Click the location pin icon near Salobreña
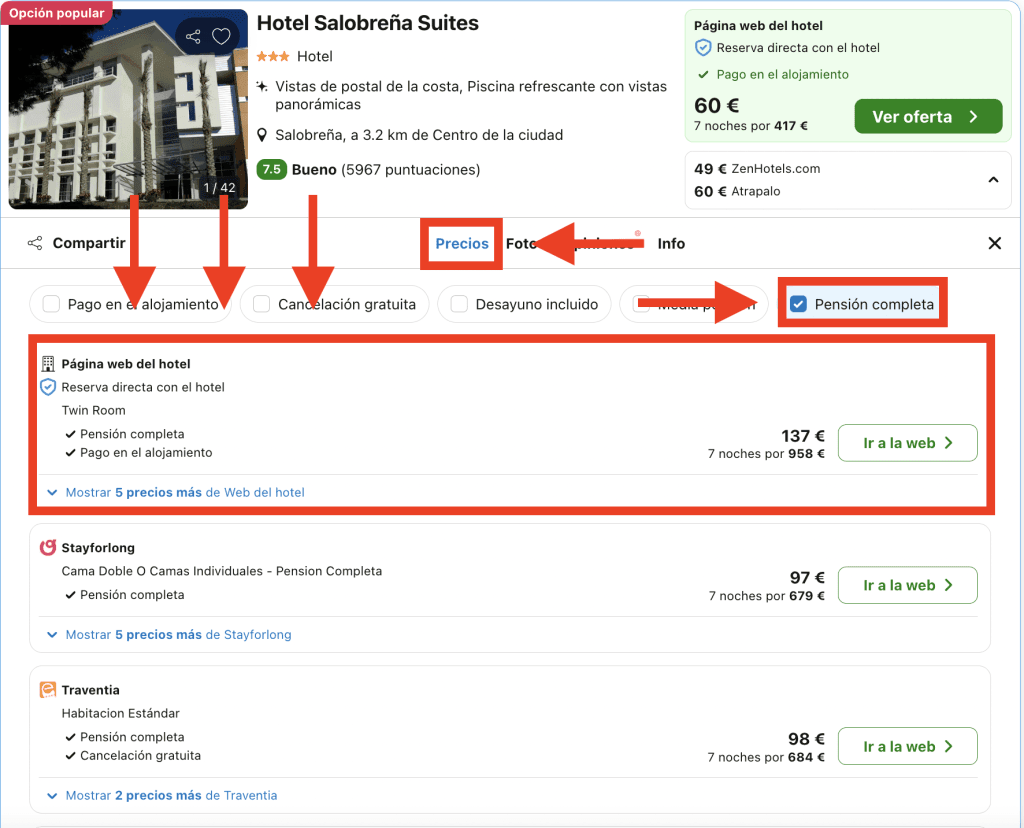 point(262,135)
